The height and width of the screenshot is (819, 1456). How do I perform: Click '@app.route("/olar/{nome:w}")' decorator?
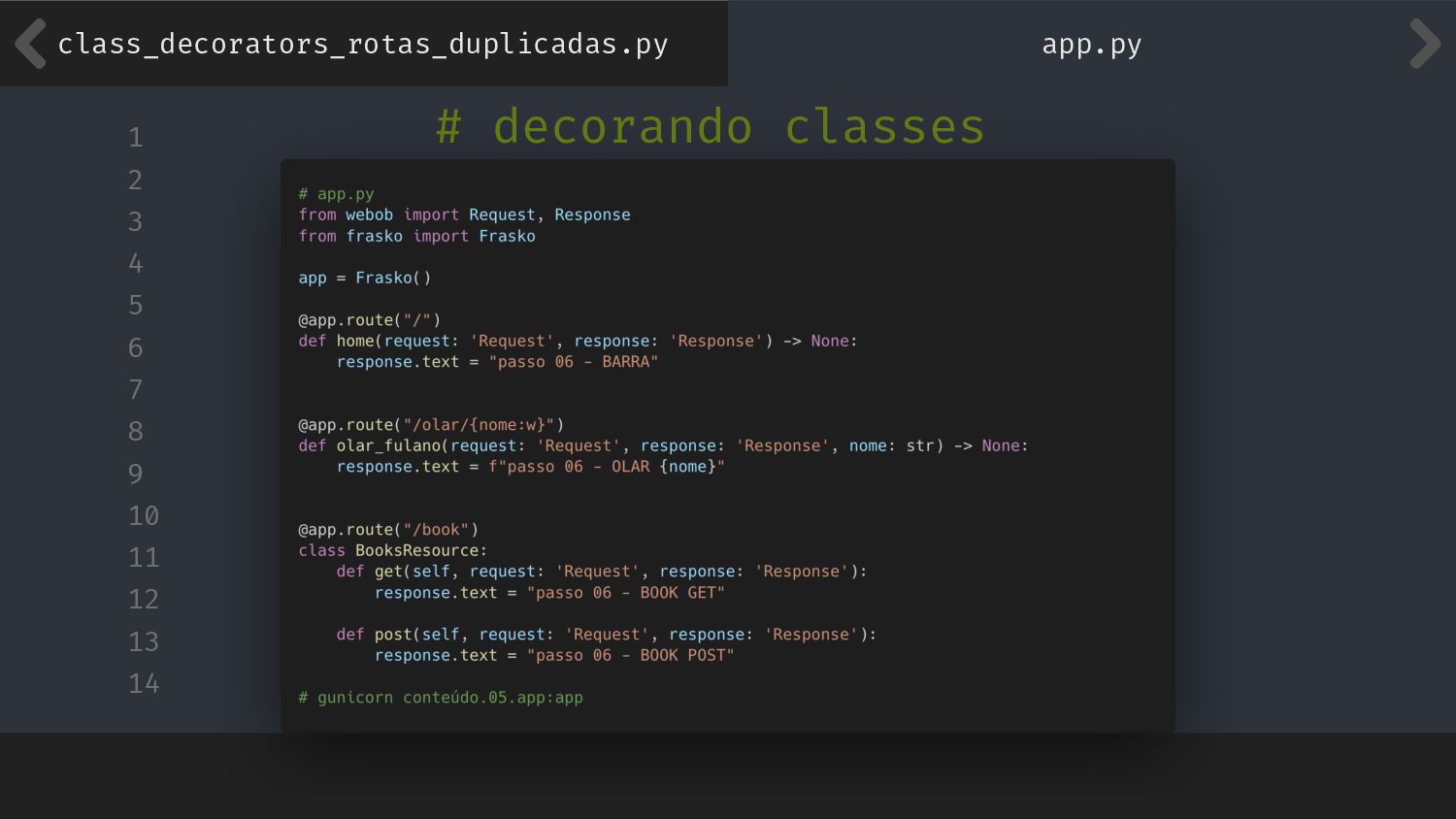click(x=431, y=425)
